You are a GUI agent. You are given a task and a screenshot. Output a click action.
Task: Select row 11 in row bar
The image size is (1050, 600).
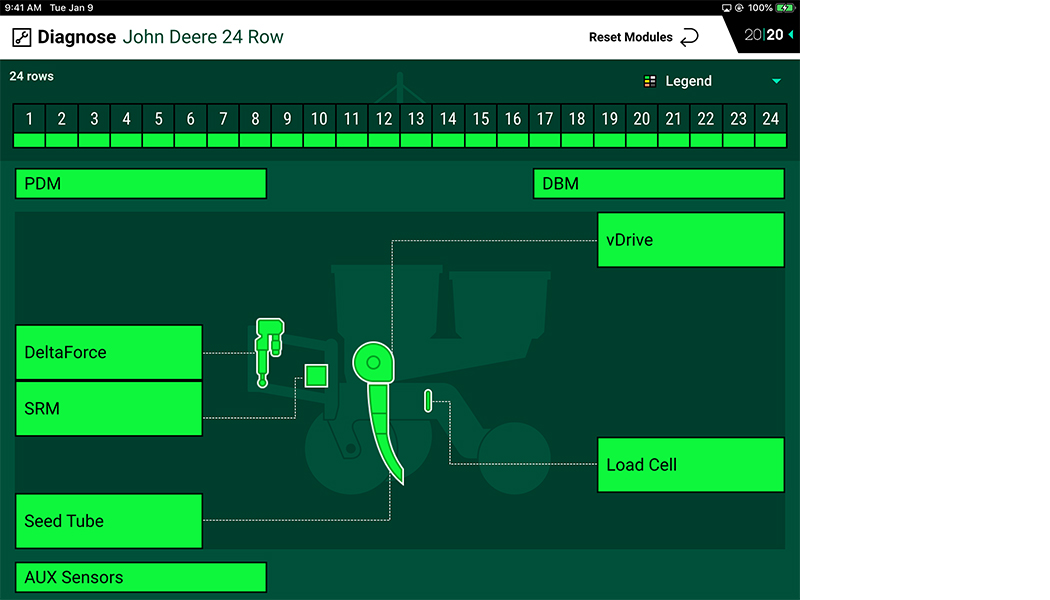(352, 126)
